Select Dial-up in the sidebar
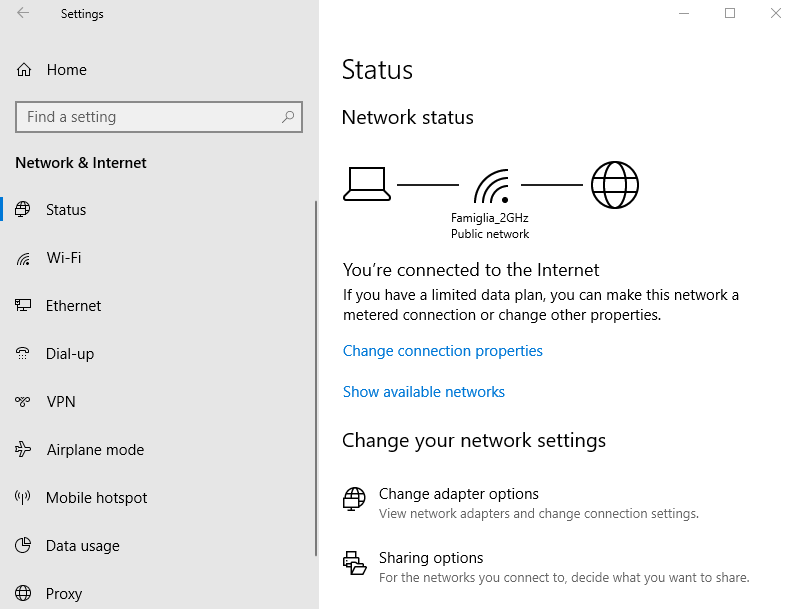 pos(157,354)
